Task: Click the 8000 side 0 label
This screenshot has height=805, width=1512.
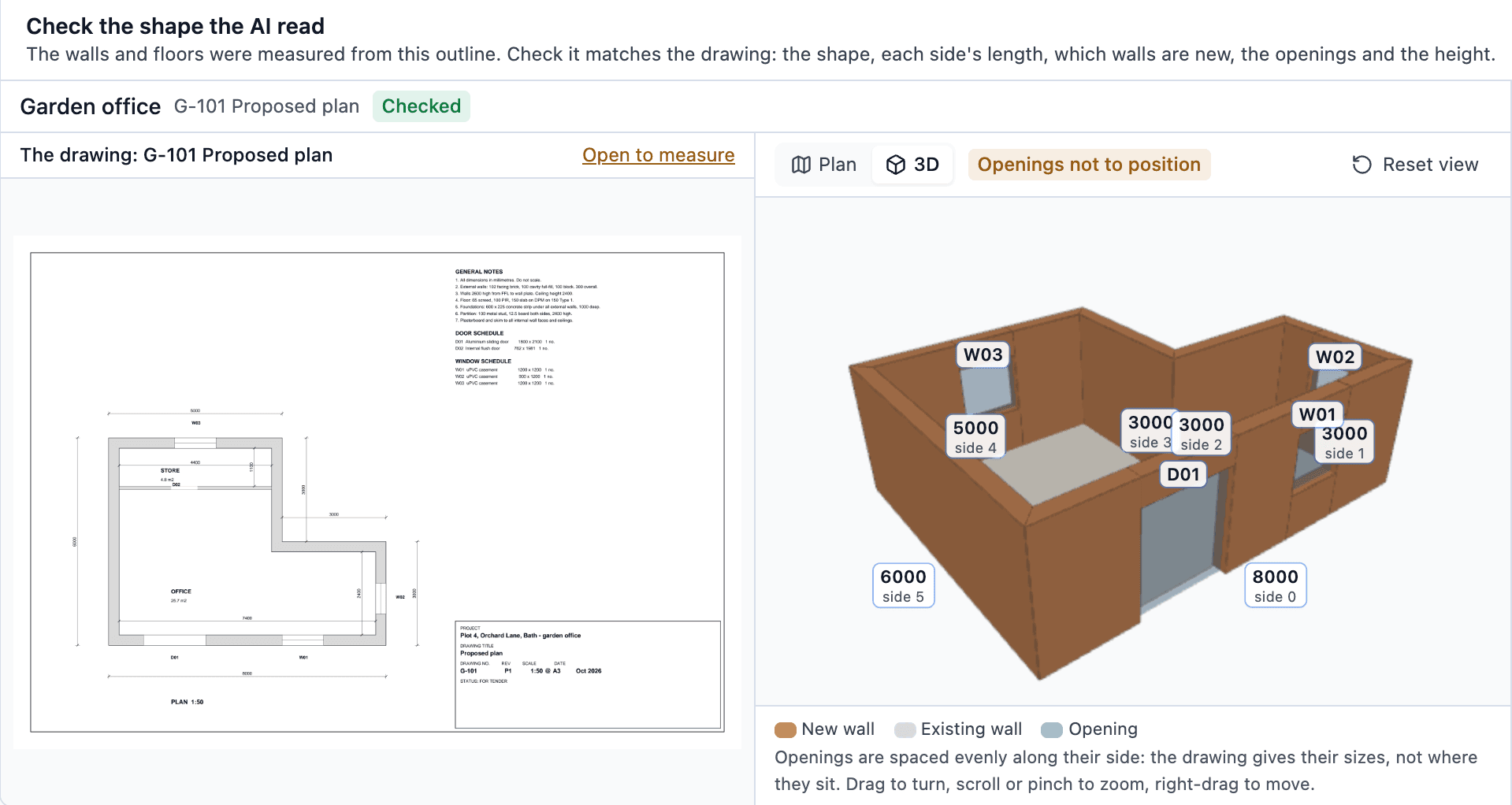Action: click(1275, 585)
